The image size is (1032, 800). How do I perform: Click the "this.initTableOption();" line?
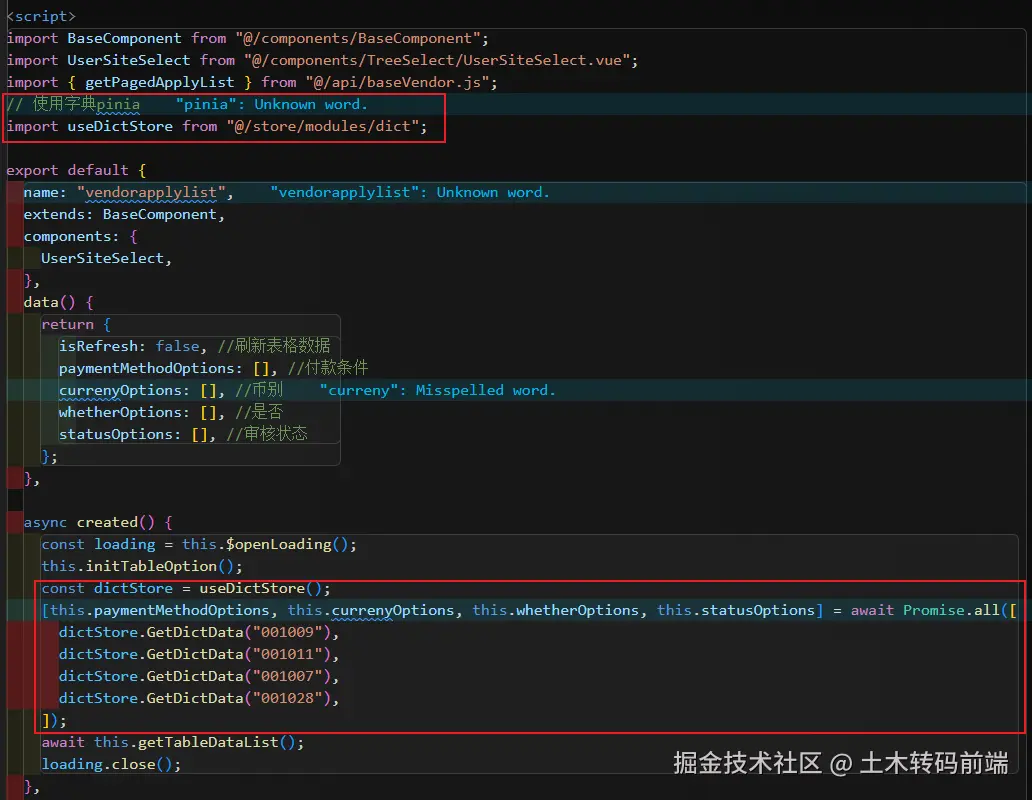pyautogui.click(x=142, y=566)
